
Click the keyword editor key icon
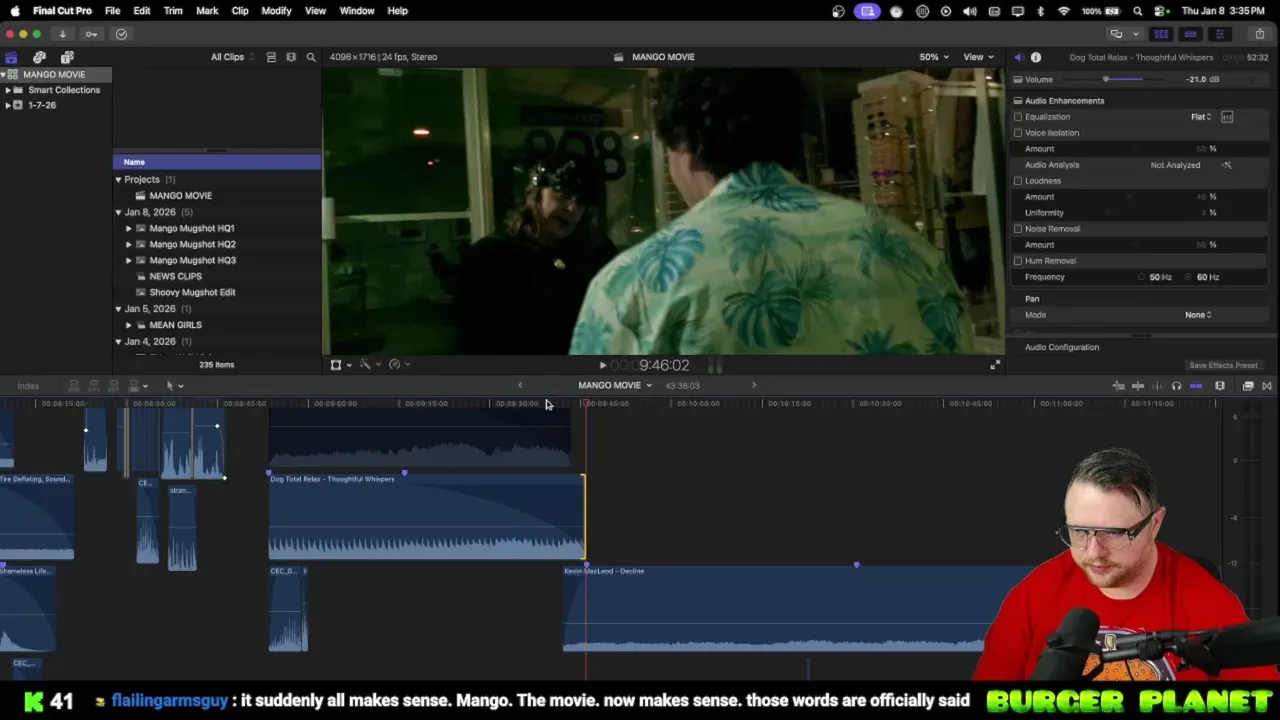pos(91,34)
